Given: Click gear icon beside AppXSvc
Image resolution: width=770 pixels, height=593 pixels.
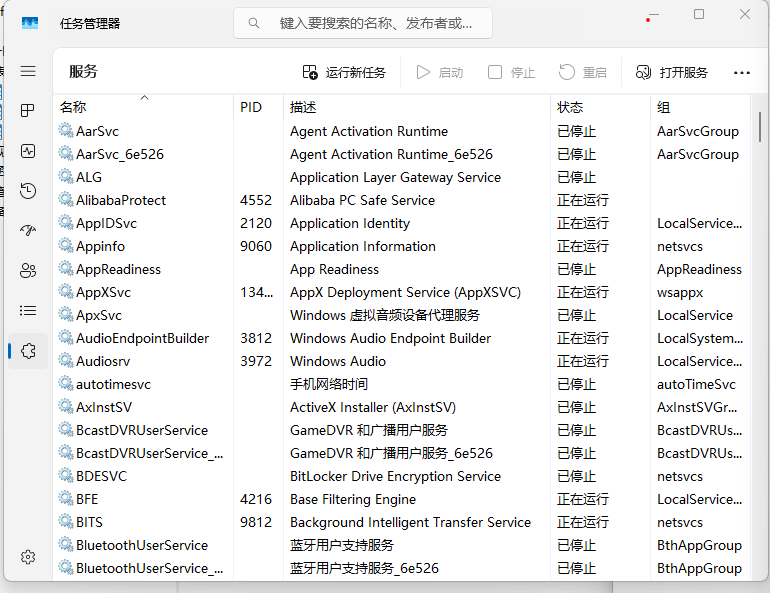Looking at the screenshot, I should point(66,292).
